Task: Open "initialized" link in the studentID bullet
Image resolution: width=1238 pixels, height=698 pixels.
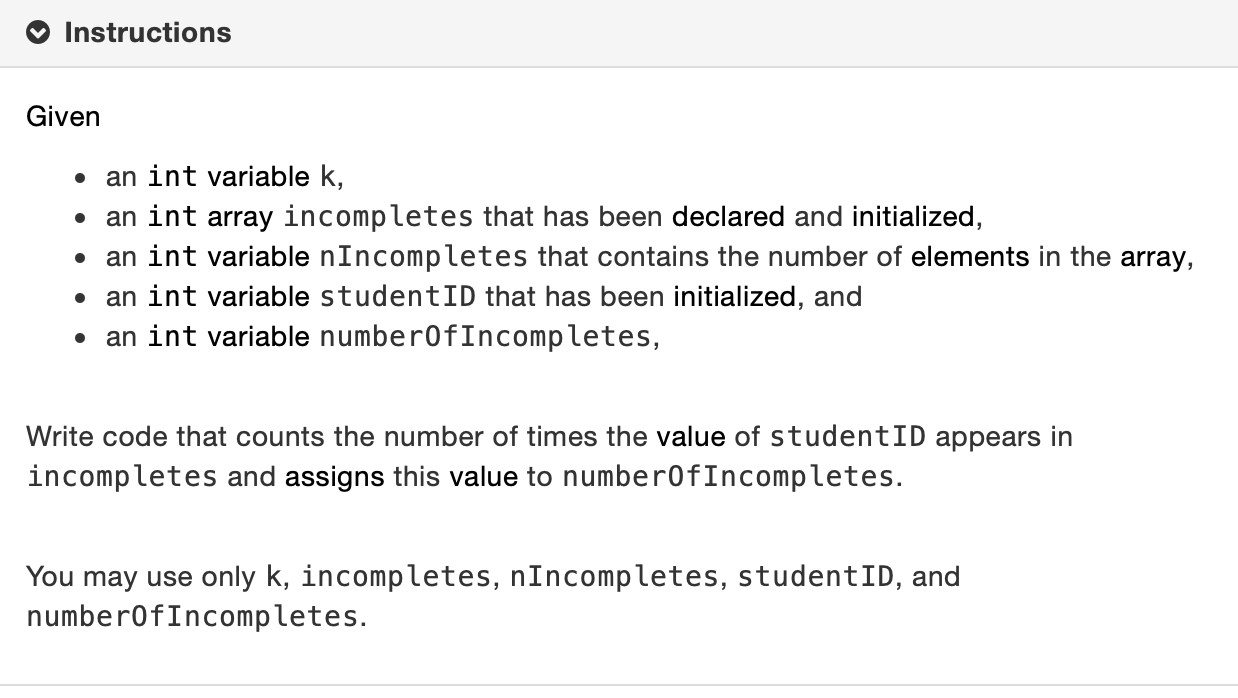Action: pyautogui.click(x=735, y=296)
